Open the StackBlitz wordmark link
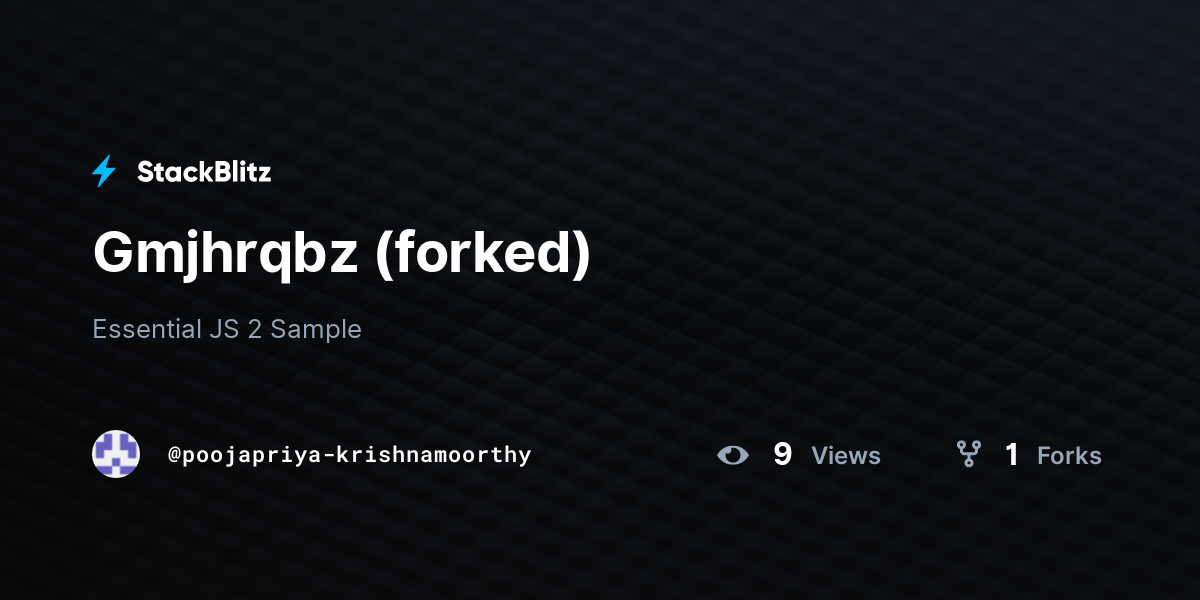 (x=203, y=172)
